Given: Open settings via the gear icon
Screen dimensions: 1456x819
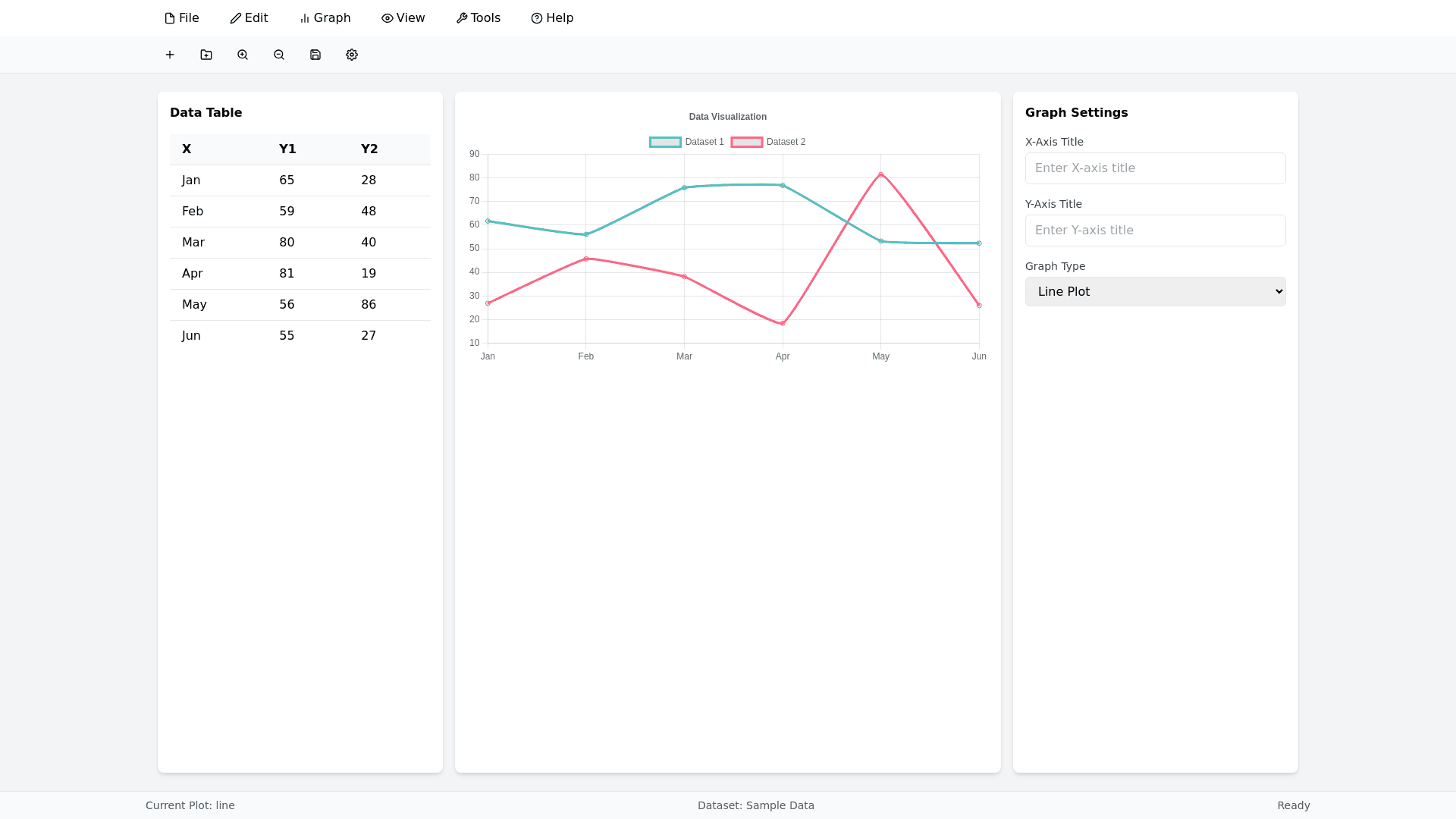Looking at the screenshot, I should (x=351, y=55).
